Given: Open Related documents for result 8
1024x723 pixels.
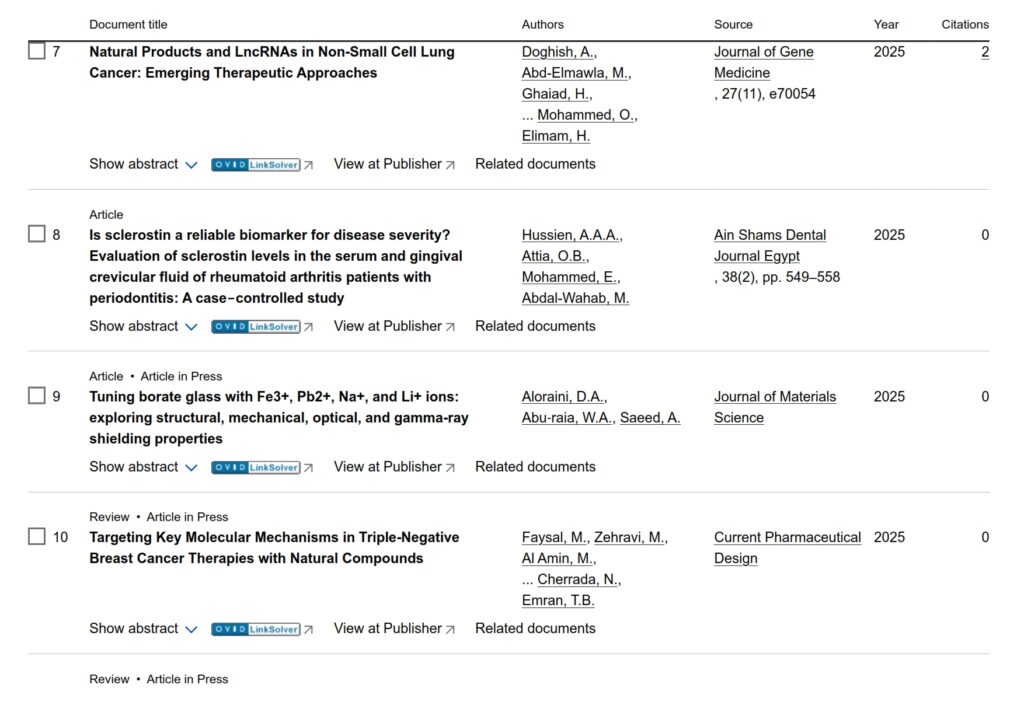Looking at the screenshot, I should click(535, 326).
